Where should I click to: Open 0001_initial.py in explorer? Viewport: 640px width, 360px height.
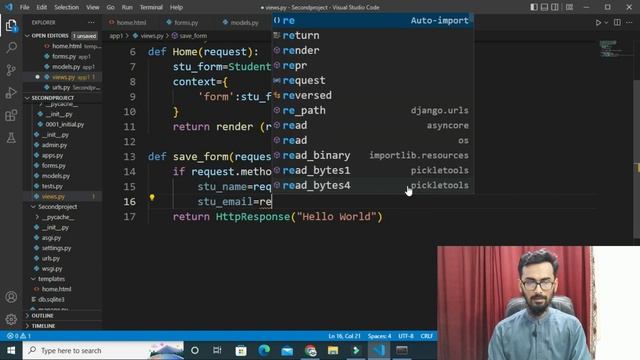[64, 124]
